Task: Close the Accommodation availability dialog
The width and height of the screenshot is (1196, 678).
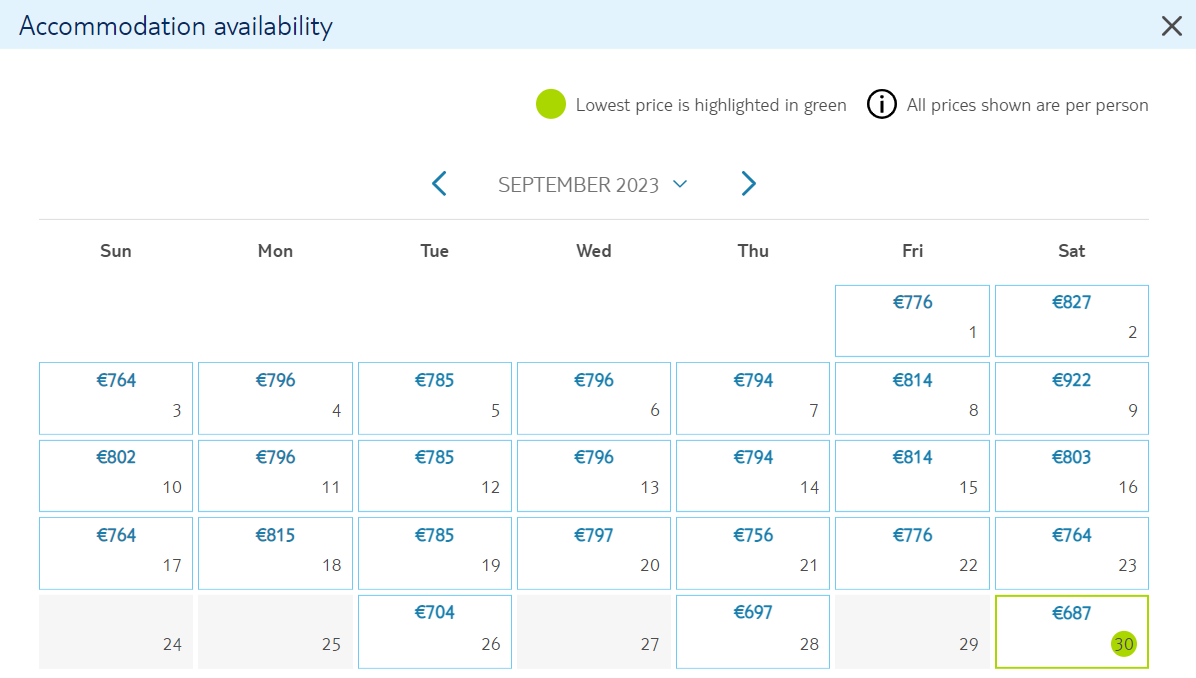Action: [1172, 26]
